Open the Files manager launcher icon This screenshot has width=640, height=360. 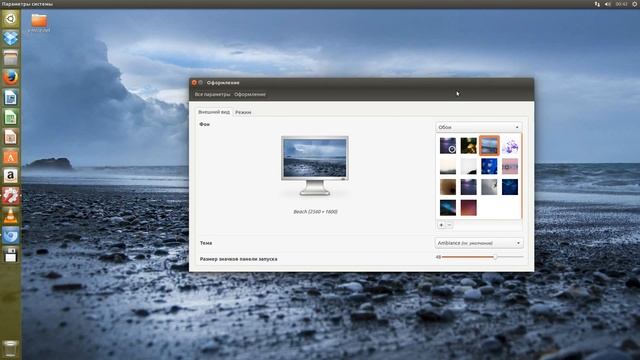[x=11, y=58]
